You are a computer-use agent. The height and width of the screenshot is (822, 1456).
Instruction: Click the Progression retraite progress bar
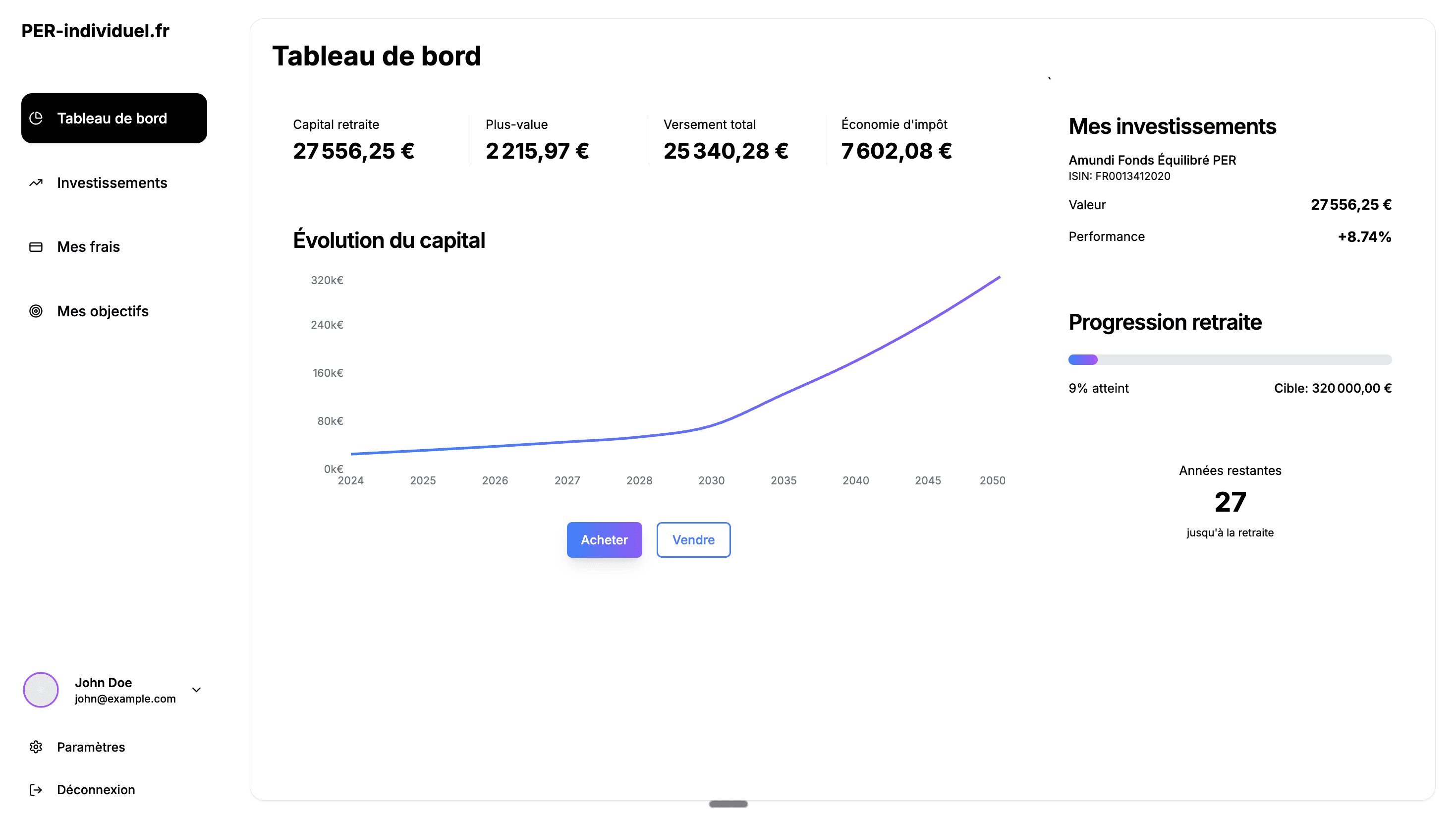(1230, 359)
